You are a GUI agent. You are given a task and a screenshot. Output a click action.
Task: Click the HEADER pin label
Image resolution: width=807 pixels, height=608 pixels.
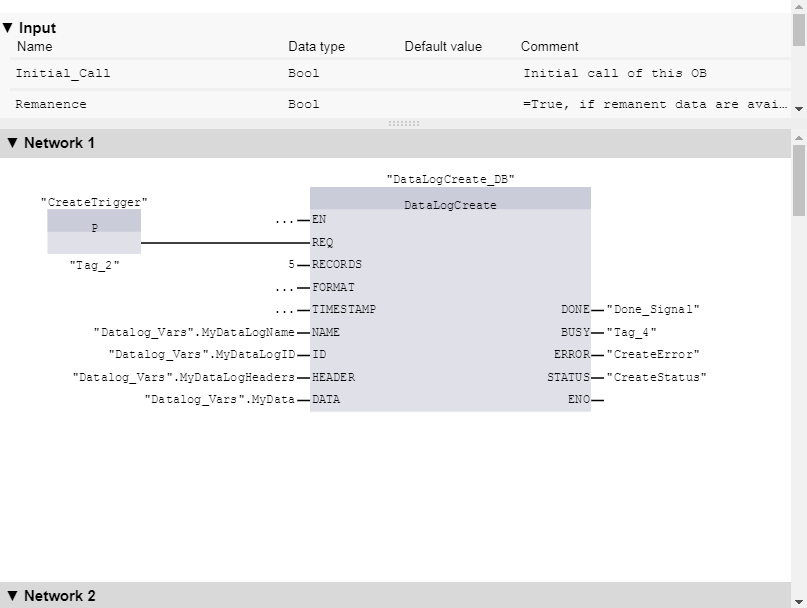pyautogui.click(x=334, y=377)
